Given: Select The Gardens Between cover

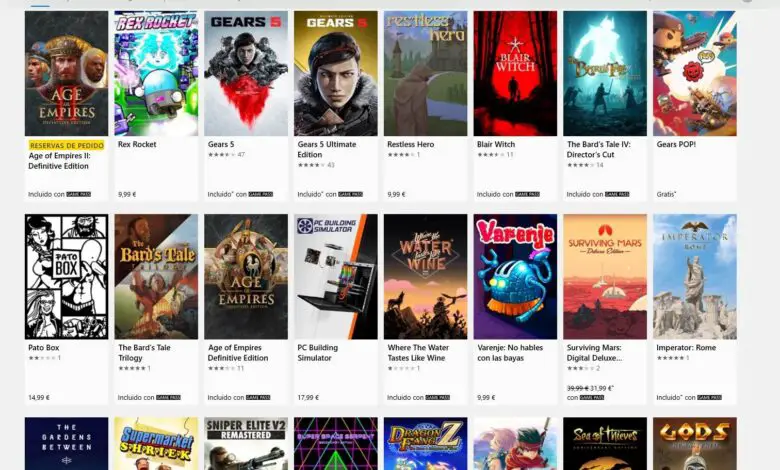Looking at the screenshot, I should click(66, 444).
